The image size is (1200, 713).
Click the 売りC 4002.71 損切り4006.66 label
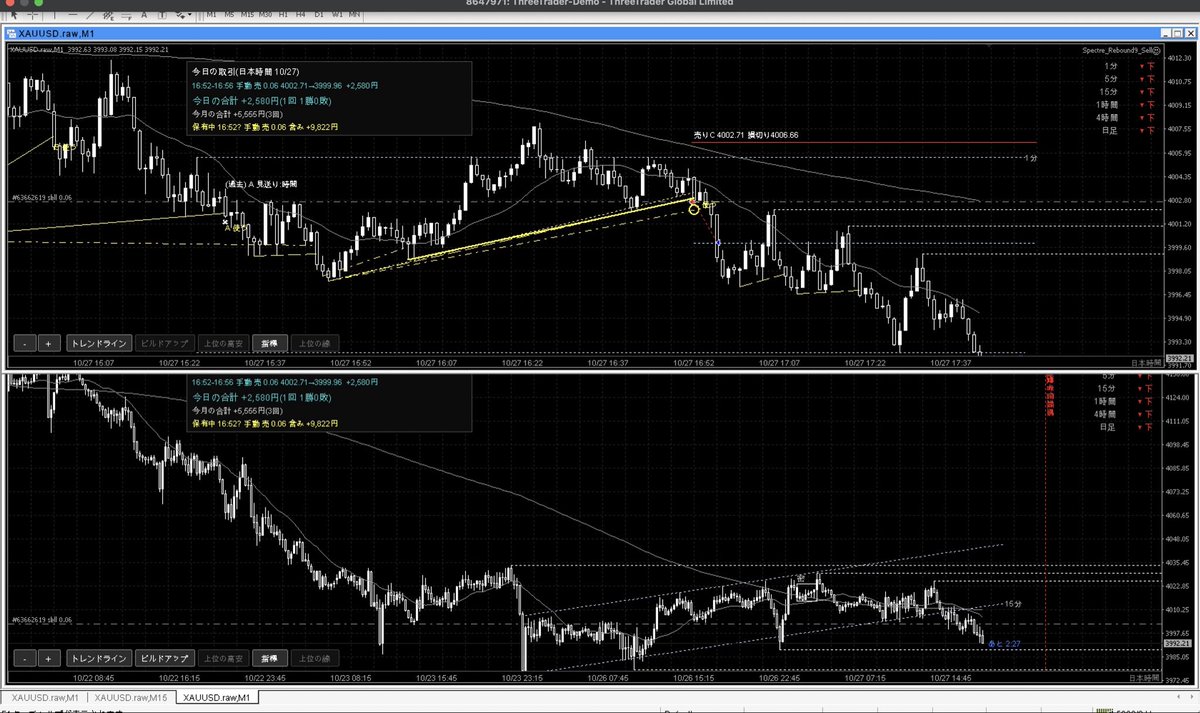[745, 134]
